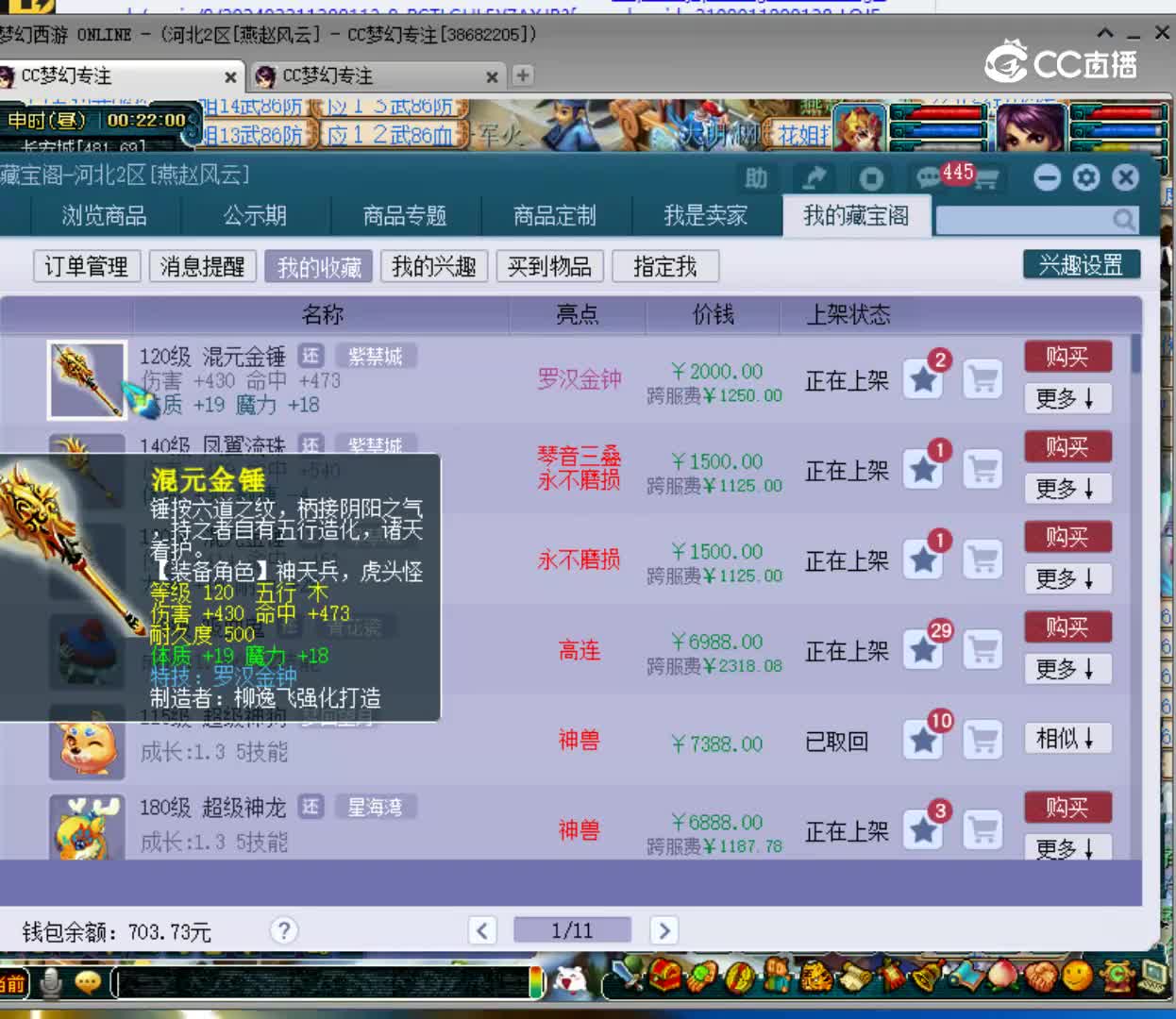This screenshot has height=1019, width=1176.
Task: Open a new browser tab with plus
Action: pyautogui.click(x=523, y=75)
